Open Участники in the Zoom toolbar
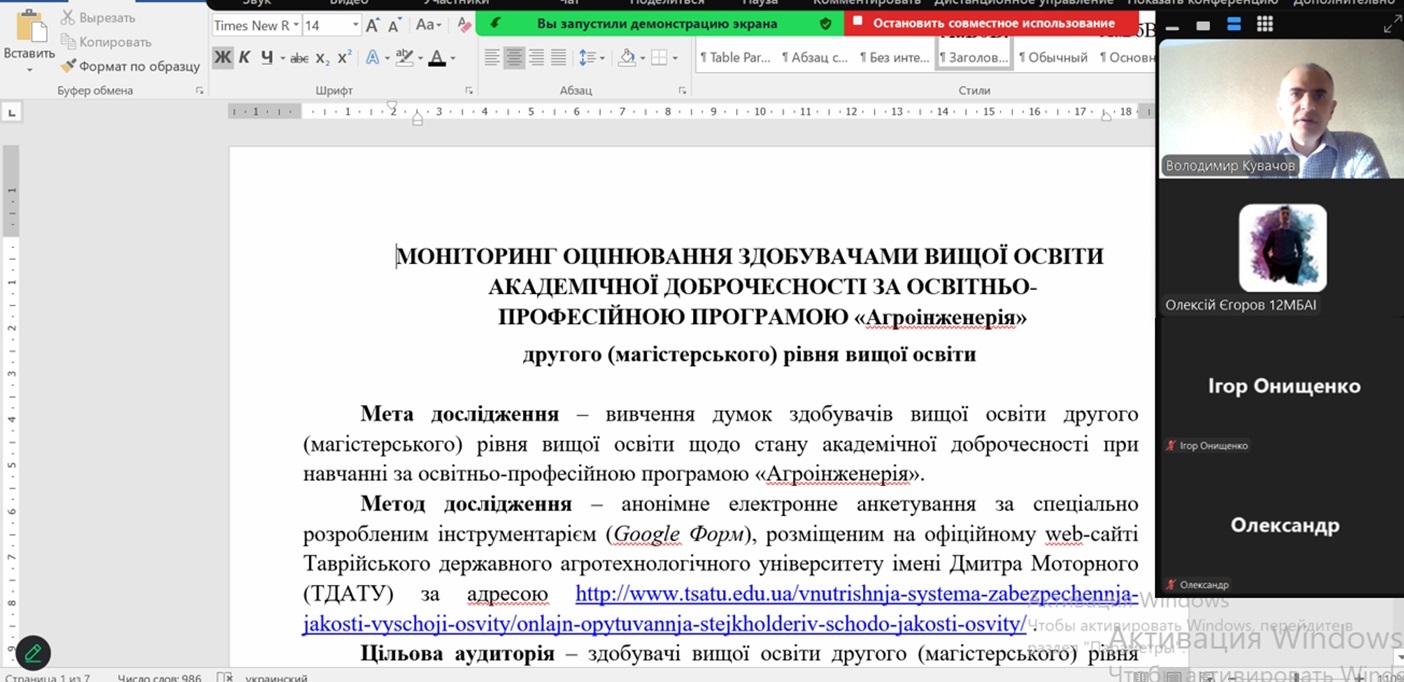 tap(455, 3)
